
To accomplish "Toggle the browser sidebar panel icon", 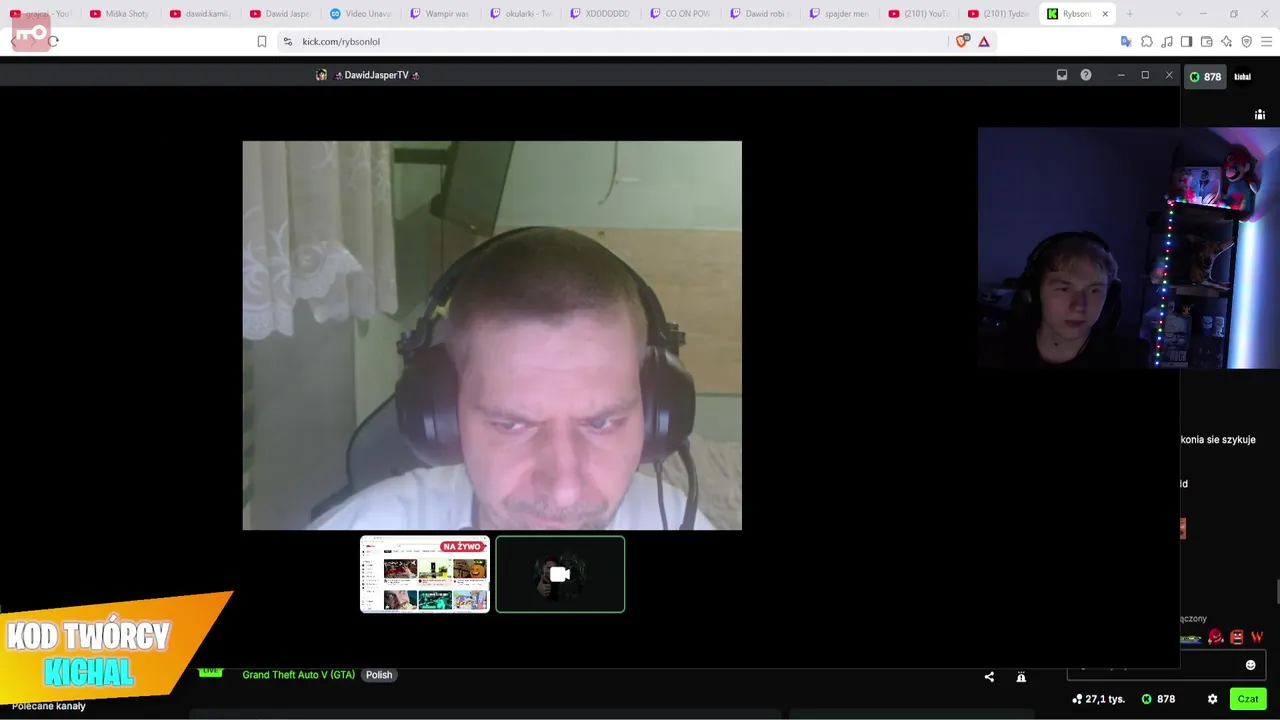I will (x=1186, y=41).
